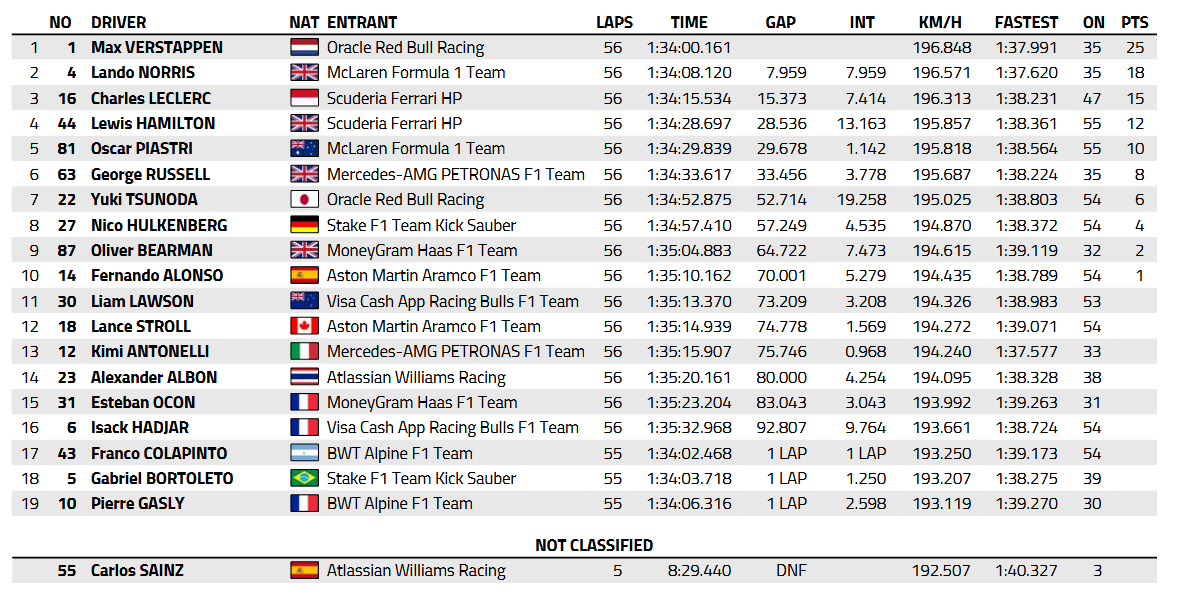Screen dimensions: 1191x606
Task: Click the Canadian flag in Lance Stroll's row
Action: (x=304, y=326)
